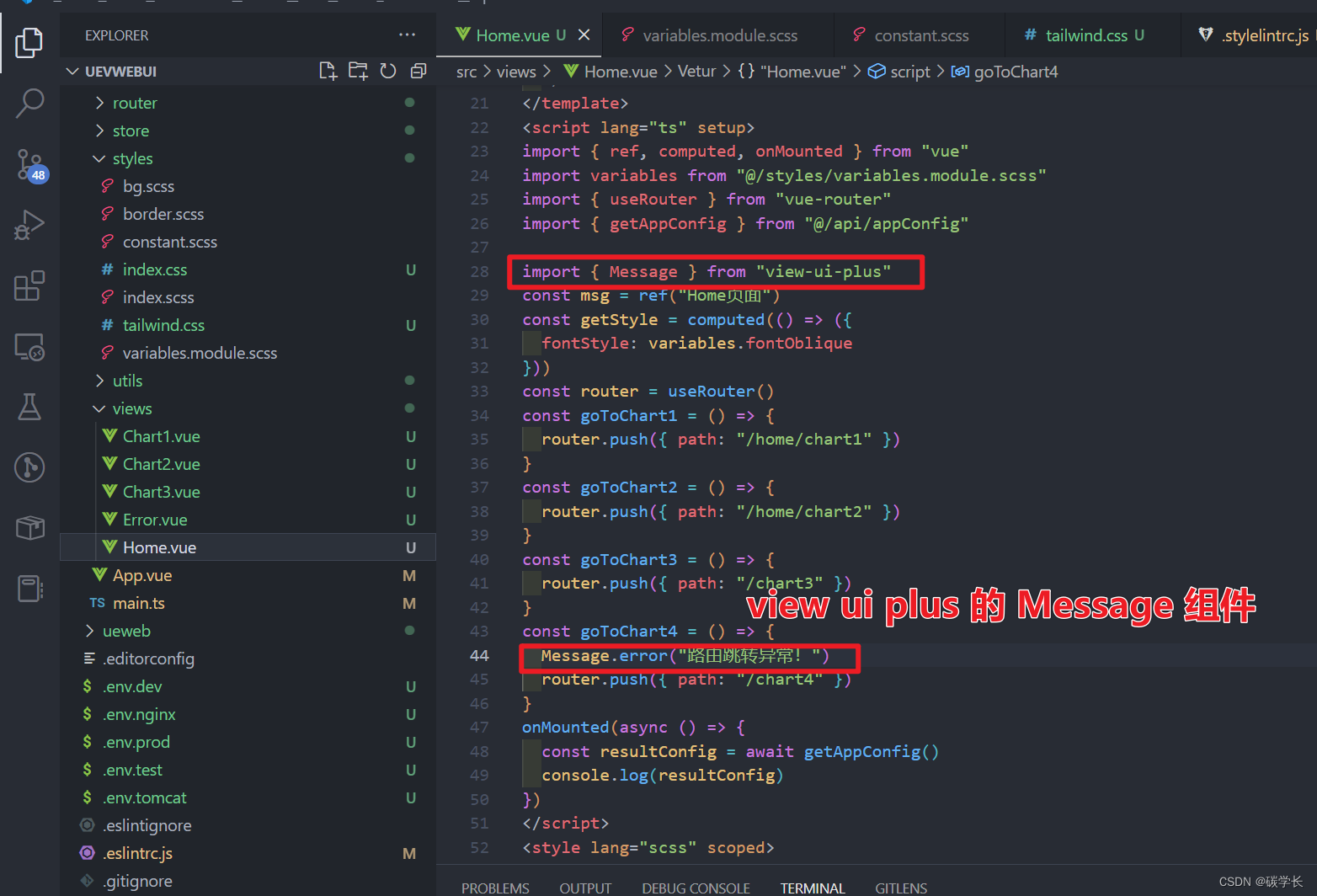The height and width of the screenshot is (896, 1317).
Task: Open the Testing flask view
Action: (29, 407)
